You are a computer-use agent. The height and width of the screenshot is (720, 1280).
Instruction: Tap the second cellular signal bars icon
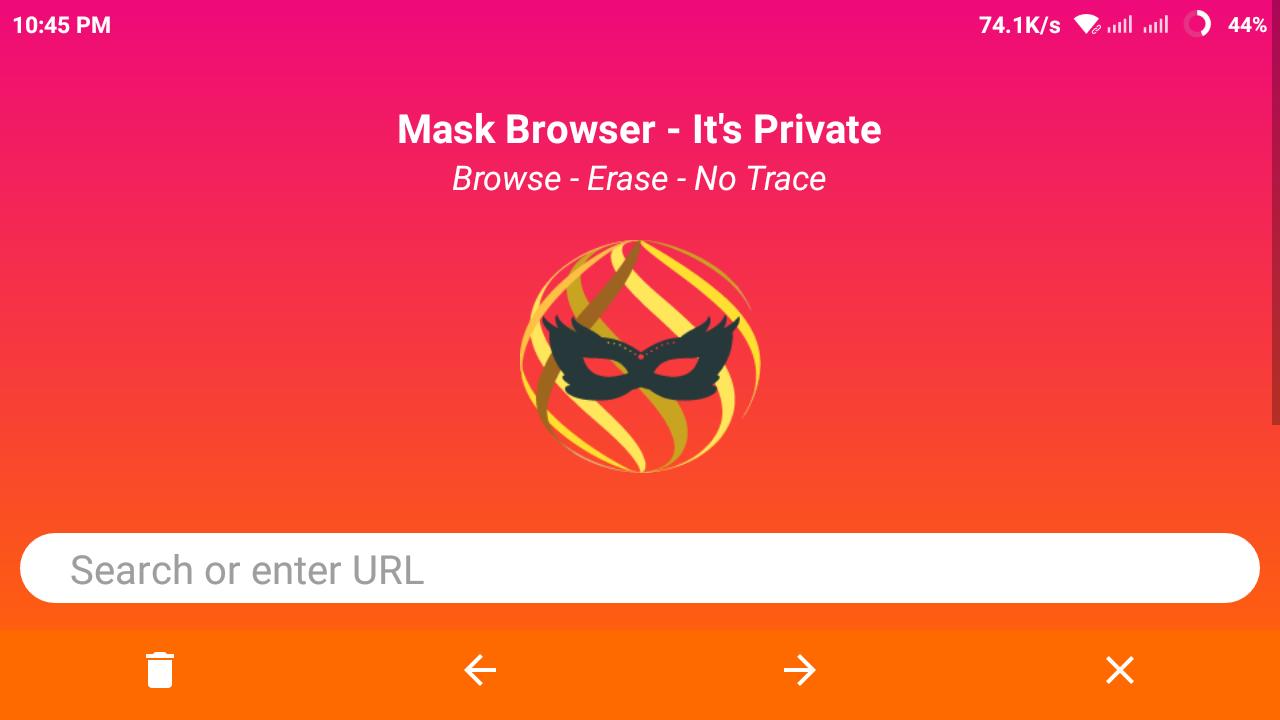point(1156,25)
